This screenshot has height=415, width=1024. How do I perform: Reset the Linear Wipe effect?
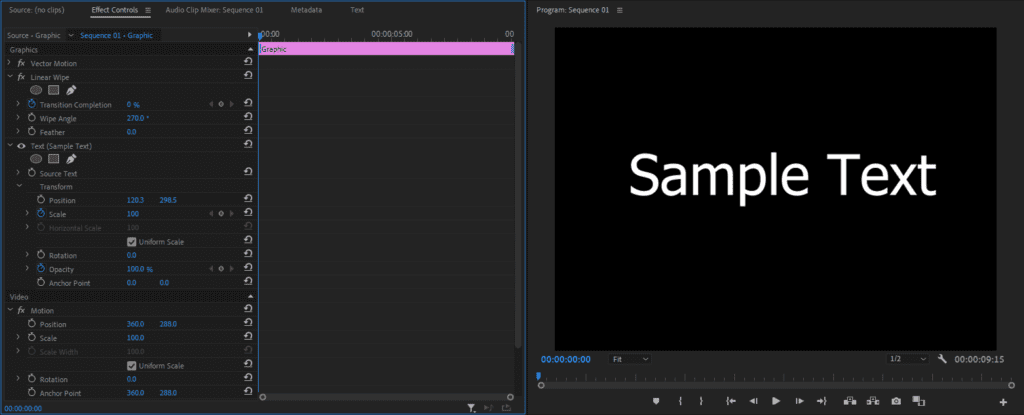[x=248, y=76]
